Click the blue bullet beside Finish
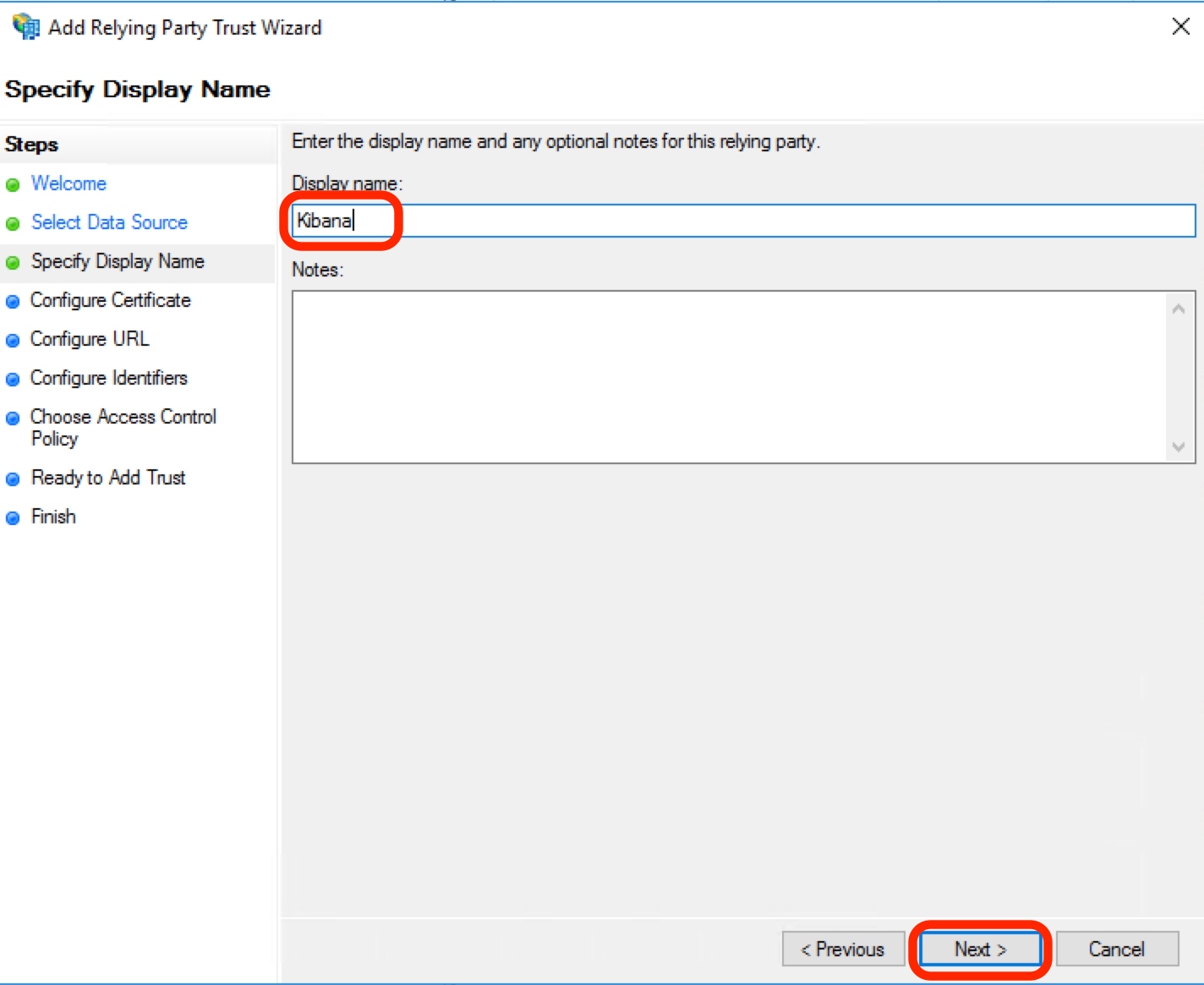Viewport: 1204px width, 985px height. coord(13,518)
